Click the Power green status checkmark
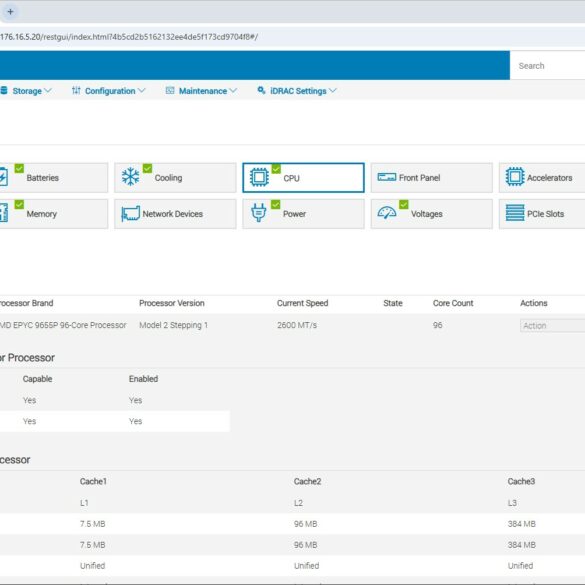The image size is (585, 585). (275, 204)
